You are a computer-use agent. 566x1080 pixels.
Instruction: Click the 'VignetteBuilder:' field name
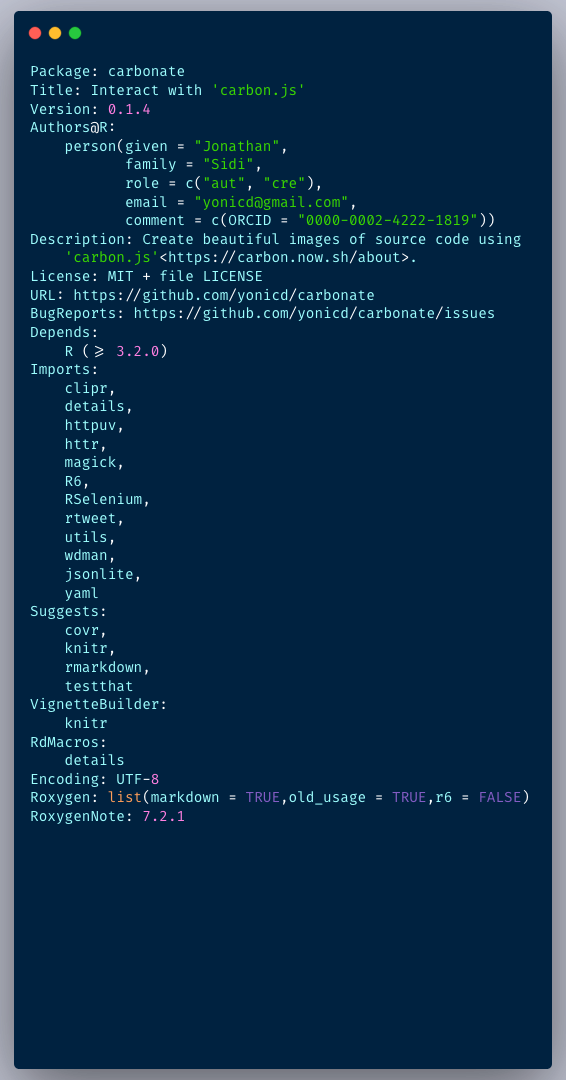pos(99,705)
